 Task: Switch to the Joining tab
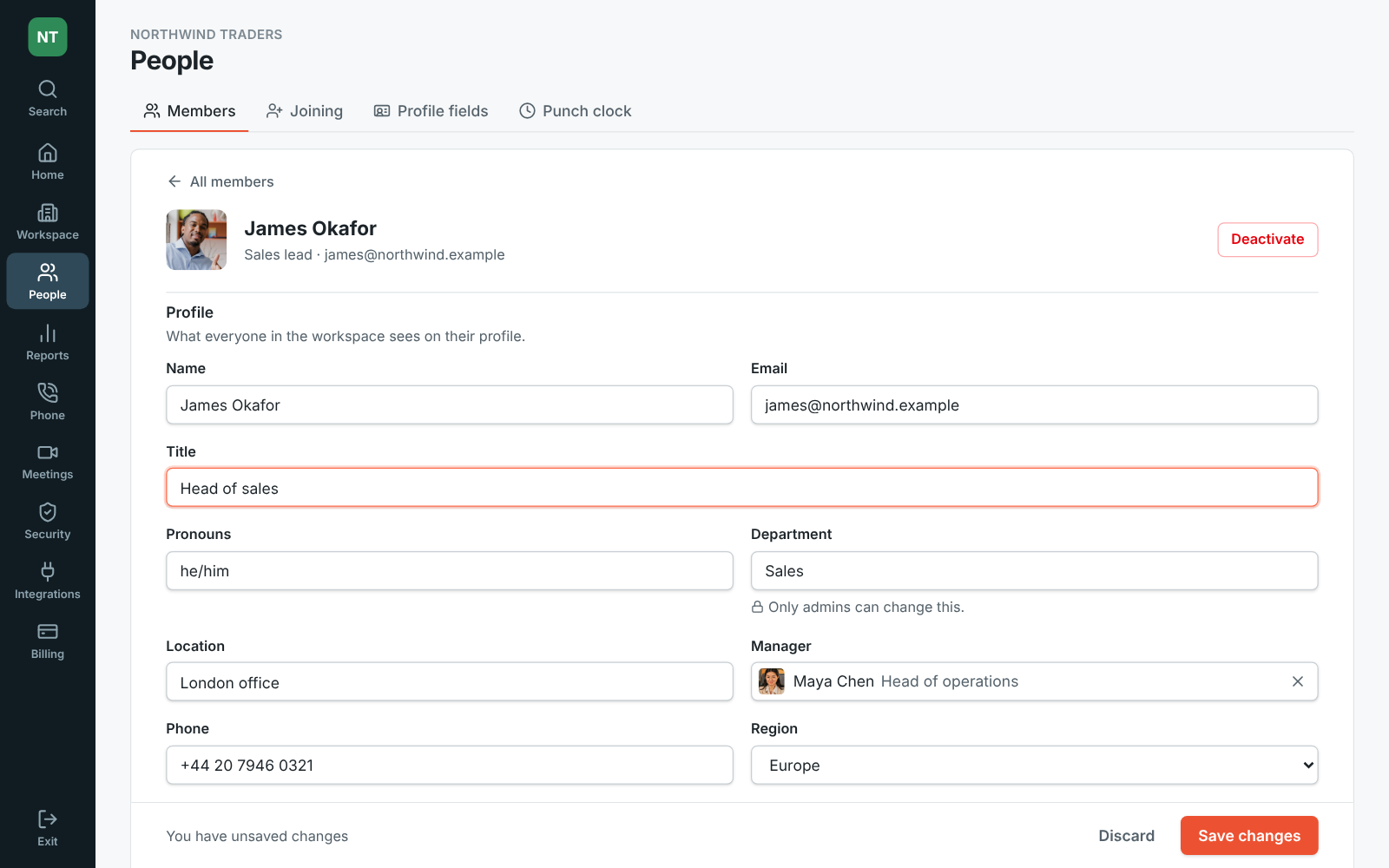tap(305, 111)
